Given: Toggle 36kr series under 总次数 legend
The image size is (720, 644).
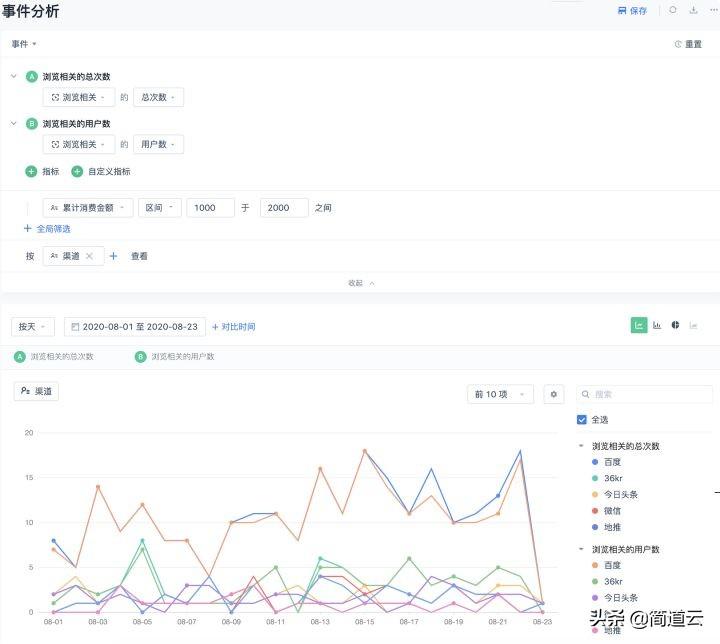Looking at the screenshot, I should [x=608, y=478].
